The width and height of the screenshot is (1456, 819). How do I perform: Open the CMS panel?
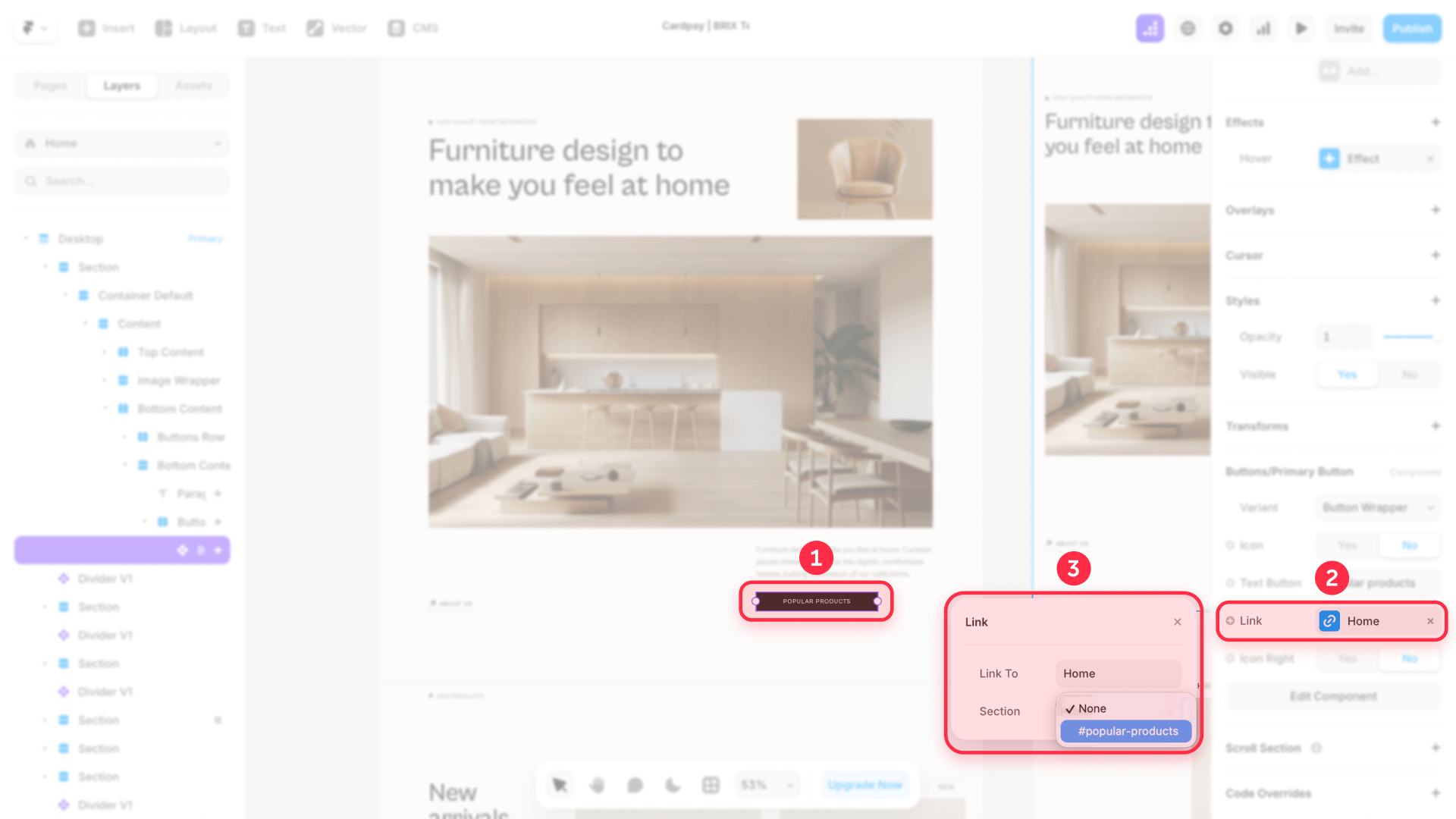click(x=413, y=28)
